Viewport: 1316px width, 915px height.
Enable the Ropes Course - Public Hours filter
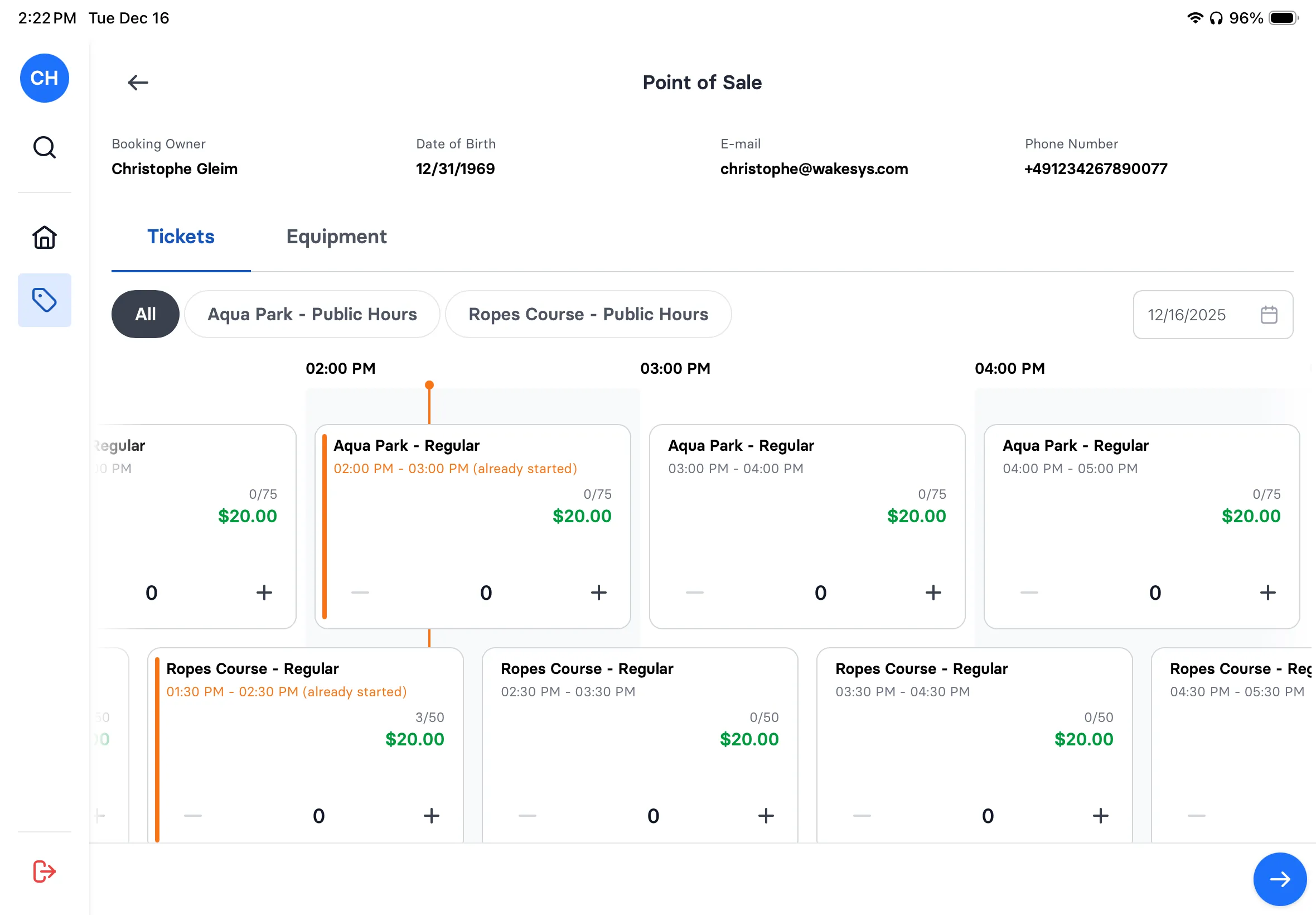point(588,314)
